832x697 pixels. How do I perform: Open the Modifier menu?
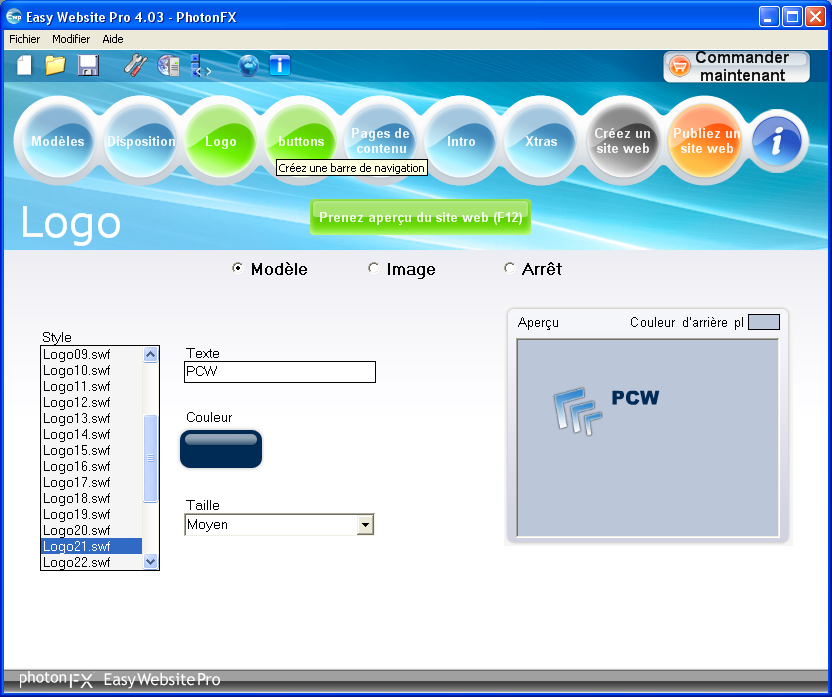point(71,39)
